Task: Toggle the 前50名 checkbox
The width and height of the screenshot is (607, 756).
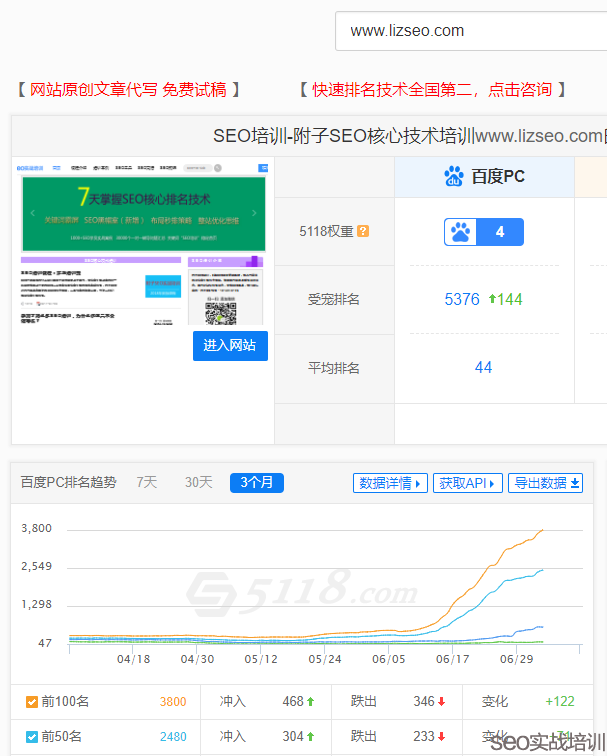Action: (32, 737)
